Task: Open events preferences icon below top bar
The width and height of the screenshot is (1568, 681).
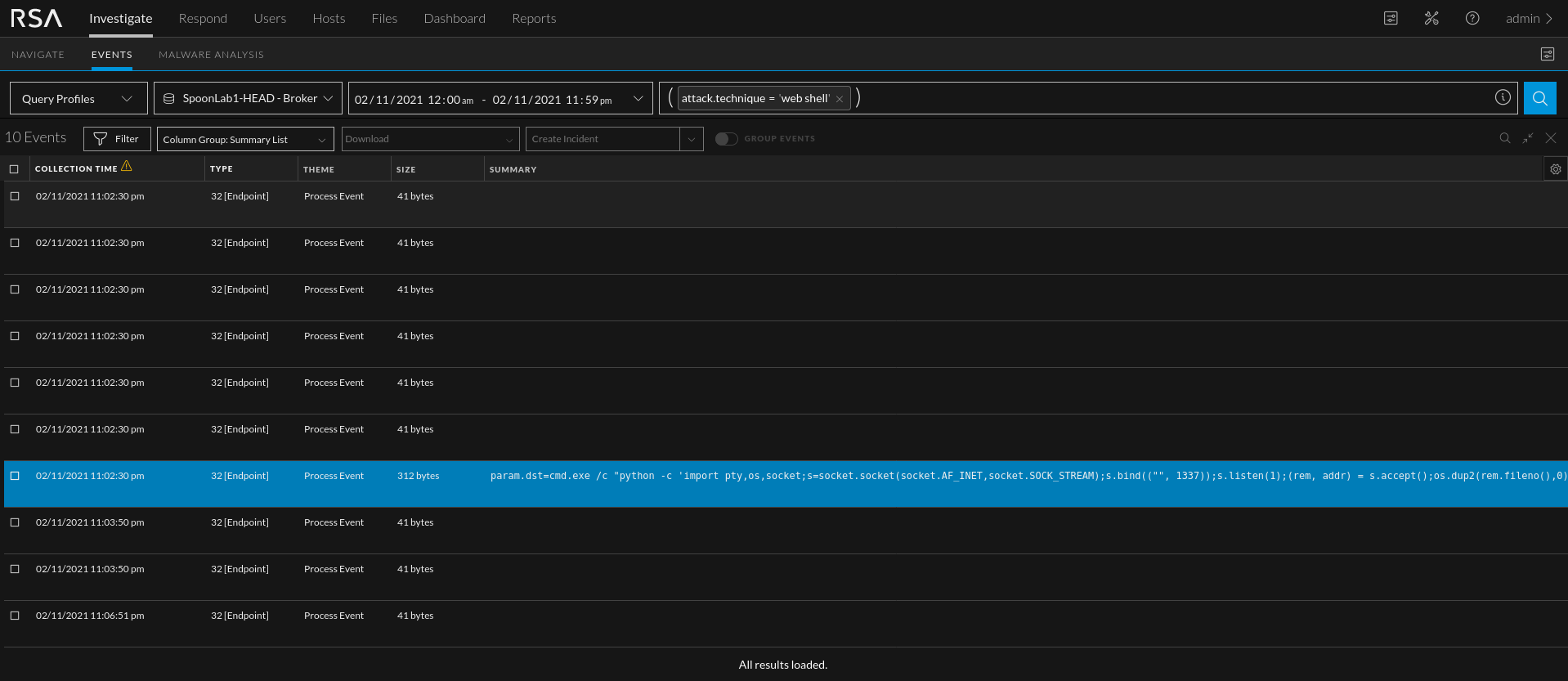Action: 1548,54
